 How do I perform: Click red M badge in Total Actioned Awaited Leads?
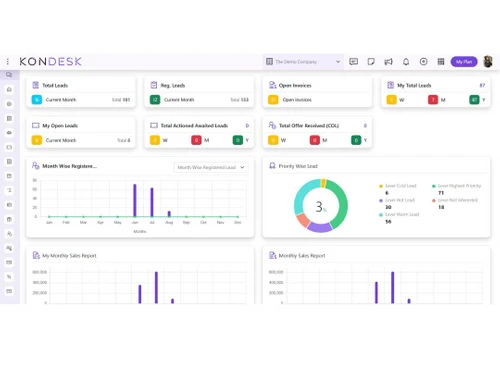(196, 140)
